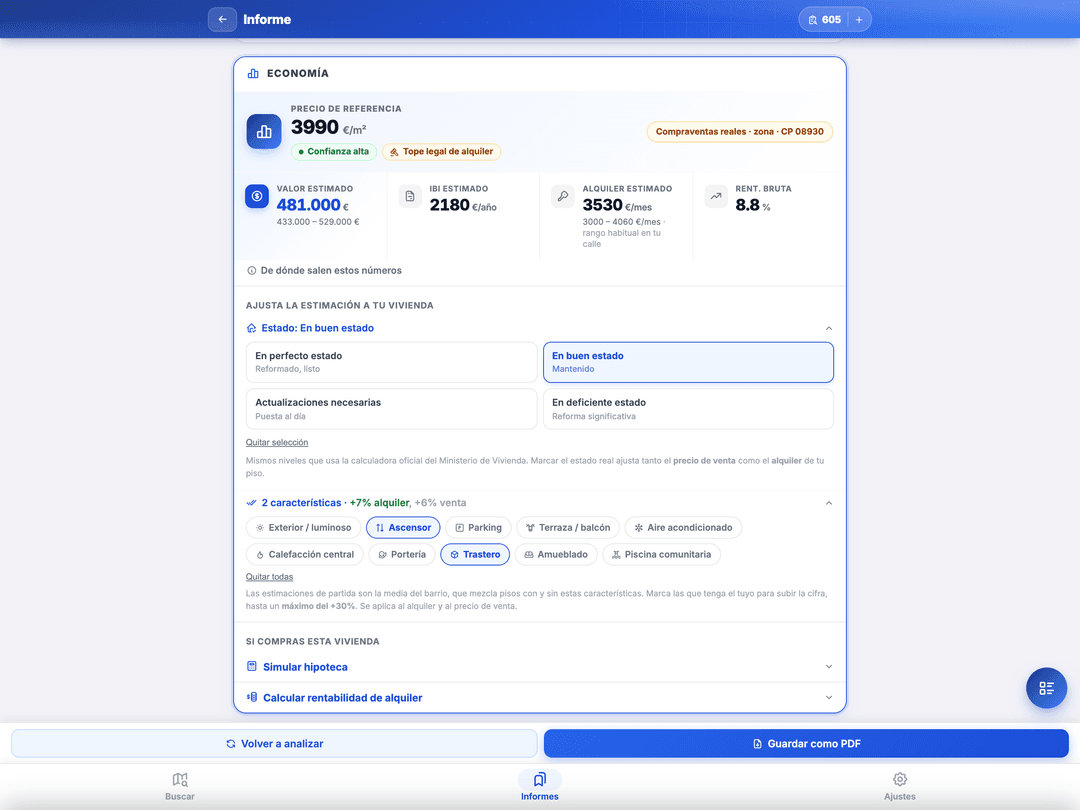Click the info icon beside 'De dónde salen'
The height and width of the screenshot is (810, 1080).
pyautogui.click(x=251, y=271)
